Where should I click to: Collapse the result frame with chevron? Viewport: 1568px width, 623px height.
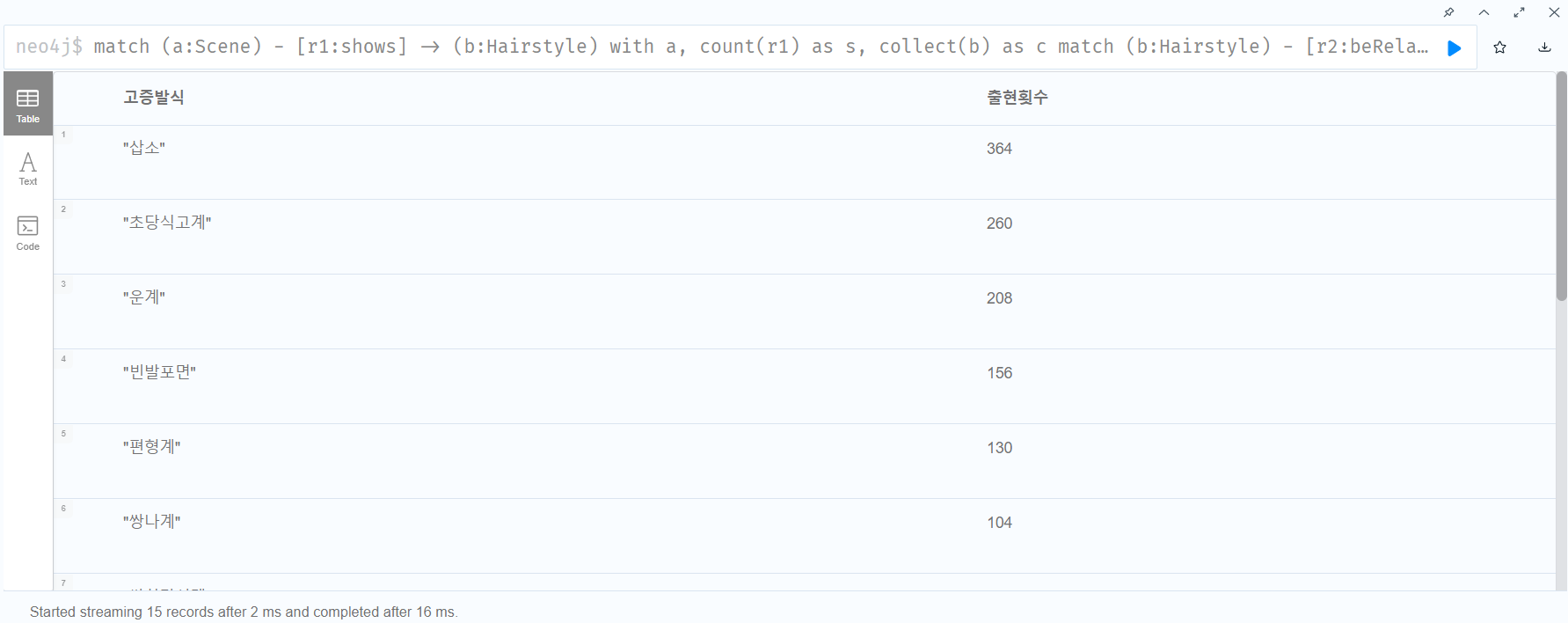click(x=1484, y=12)
